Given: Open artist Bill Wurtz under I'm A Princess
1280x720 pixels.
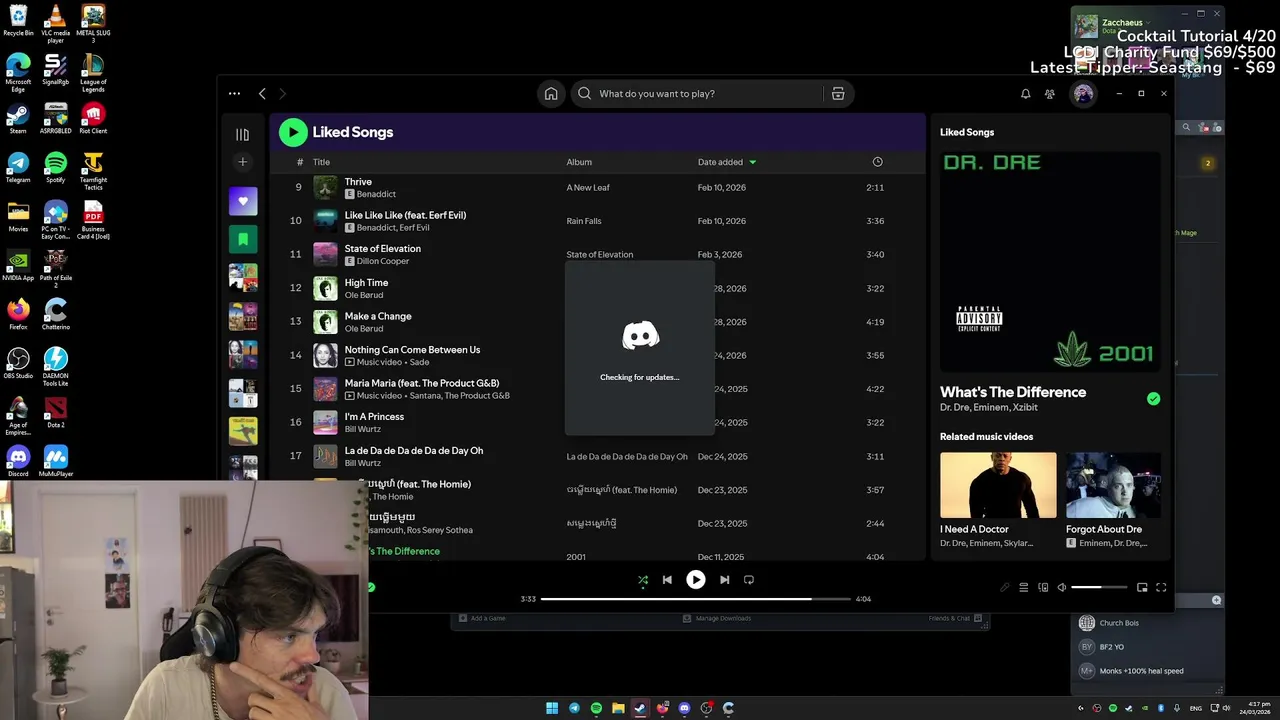Looking at the screenshot, I should tap(363, 429).
